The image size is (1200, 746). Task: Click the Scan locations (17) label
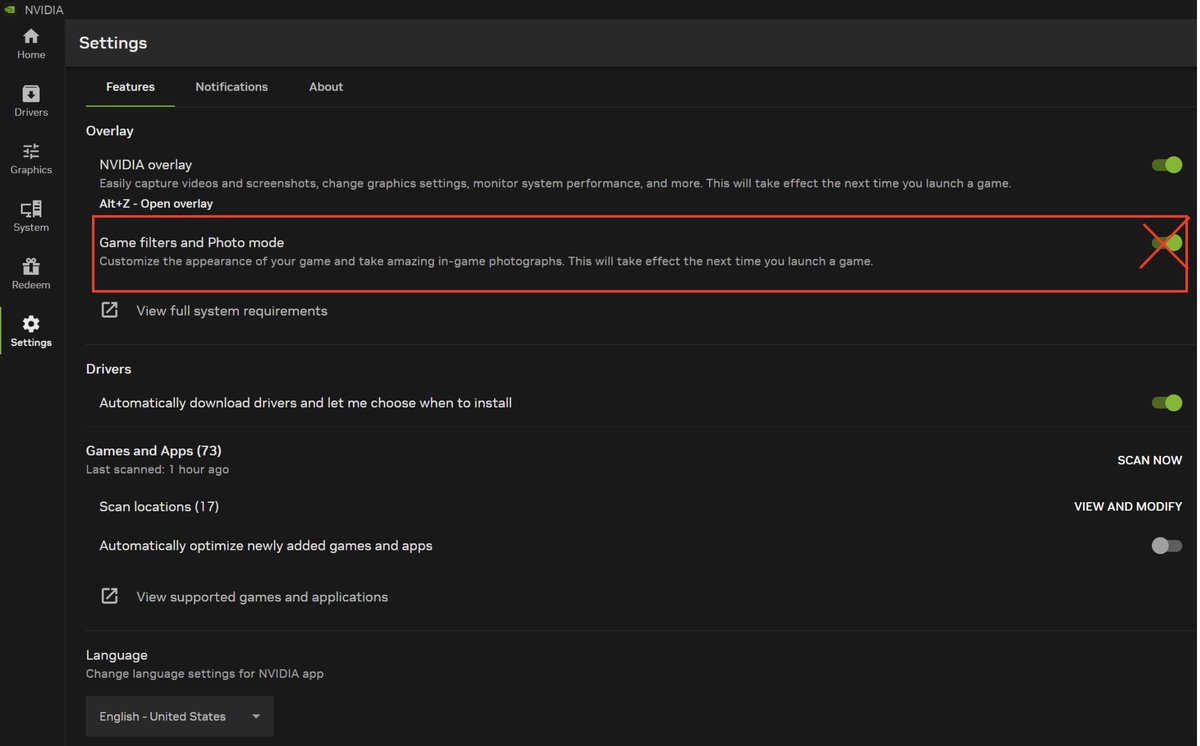pos(159,507)
